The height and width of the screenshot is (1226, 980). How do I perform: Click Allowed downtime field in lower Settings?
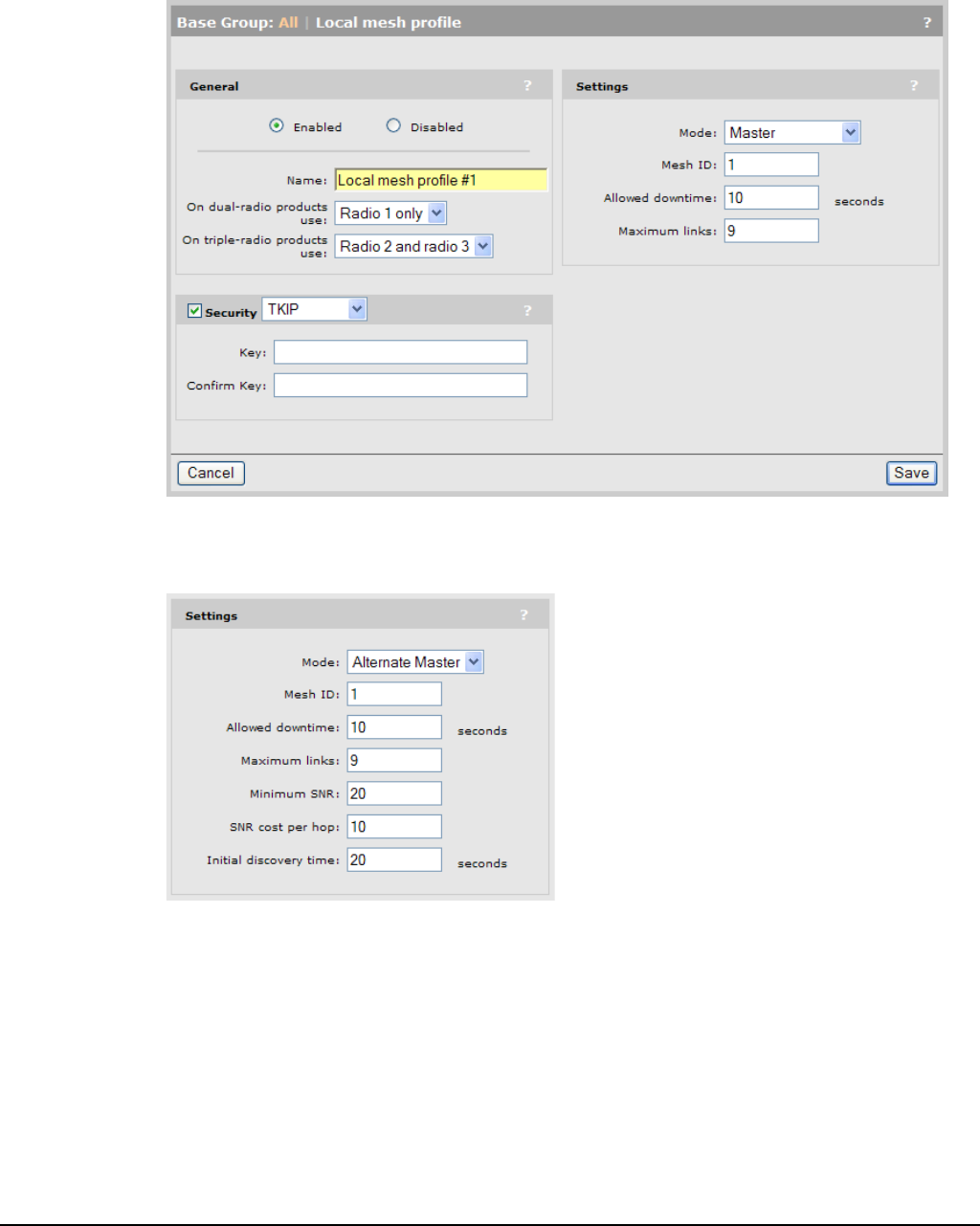pos(394,727)
